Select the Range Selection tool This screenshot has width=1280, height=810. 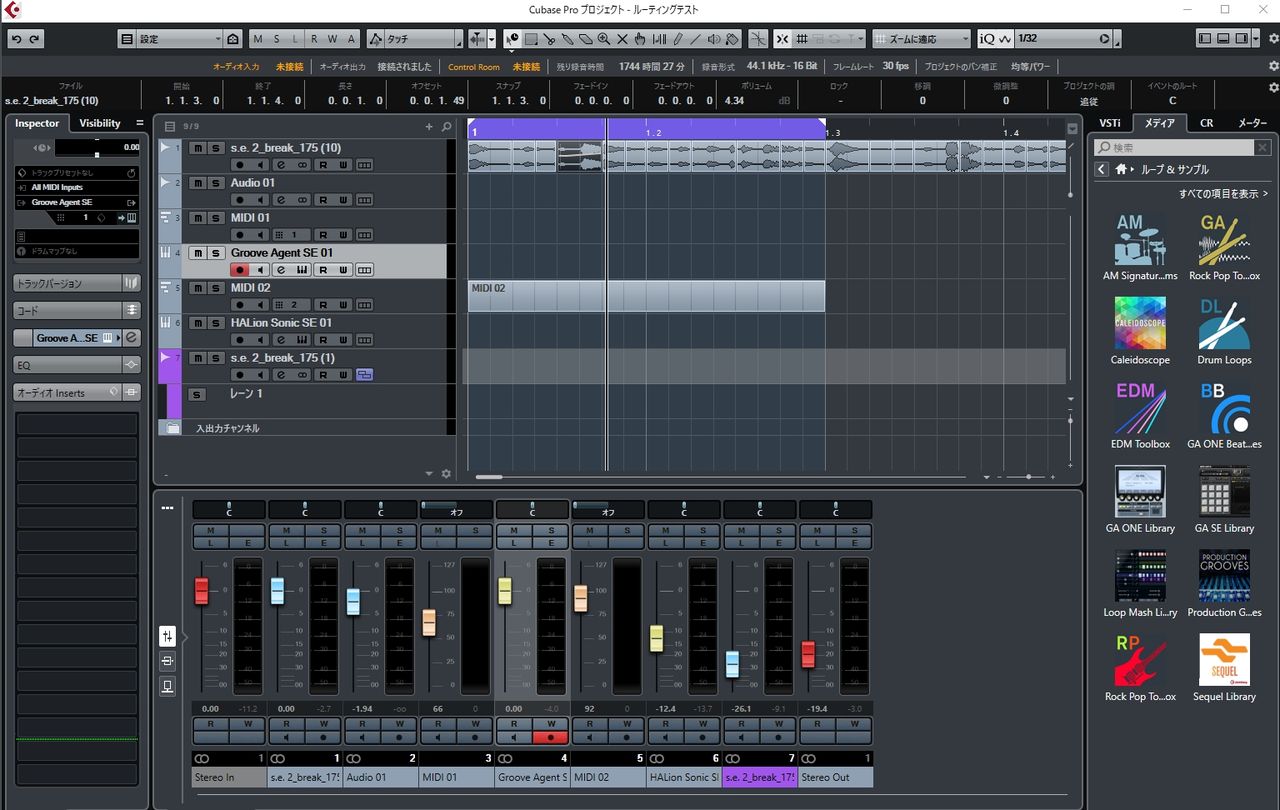[531, 39]
